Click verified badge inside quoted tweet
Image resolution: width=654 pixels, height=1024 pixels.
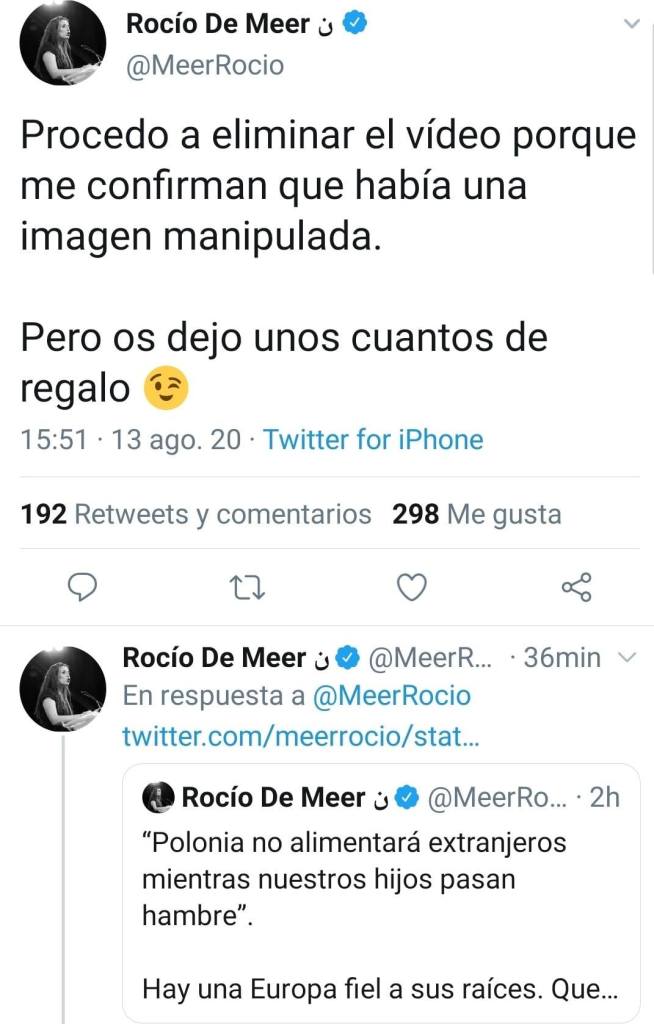pos(406,797)
